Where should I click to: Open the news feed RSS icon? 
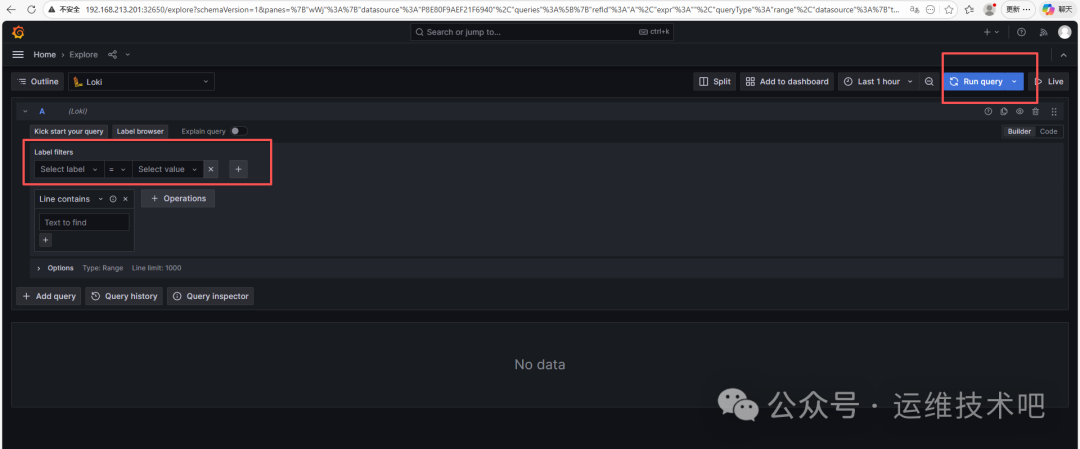(x=1043, y=32)
